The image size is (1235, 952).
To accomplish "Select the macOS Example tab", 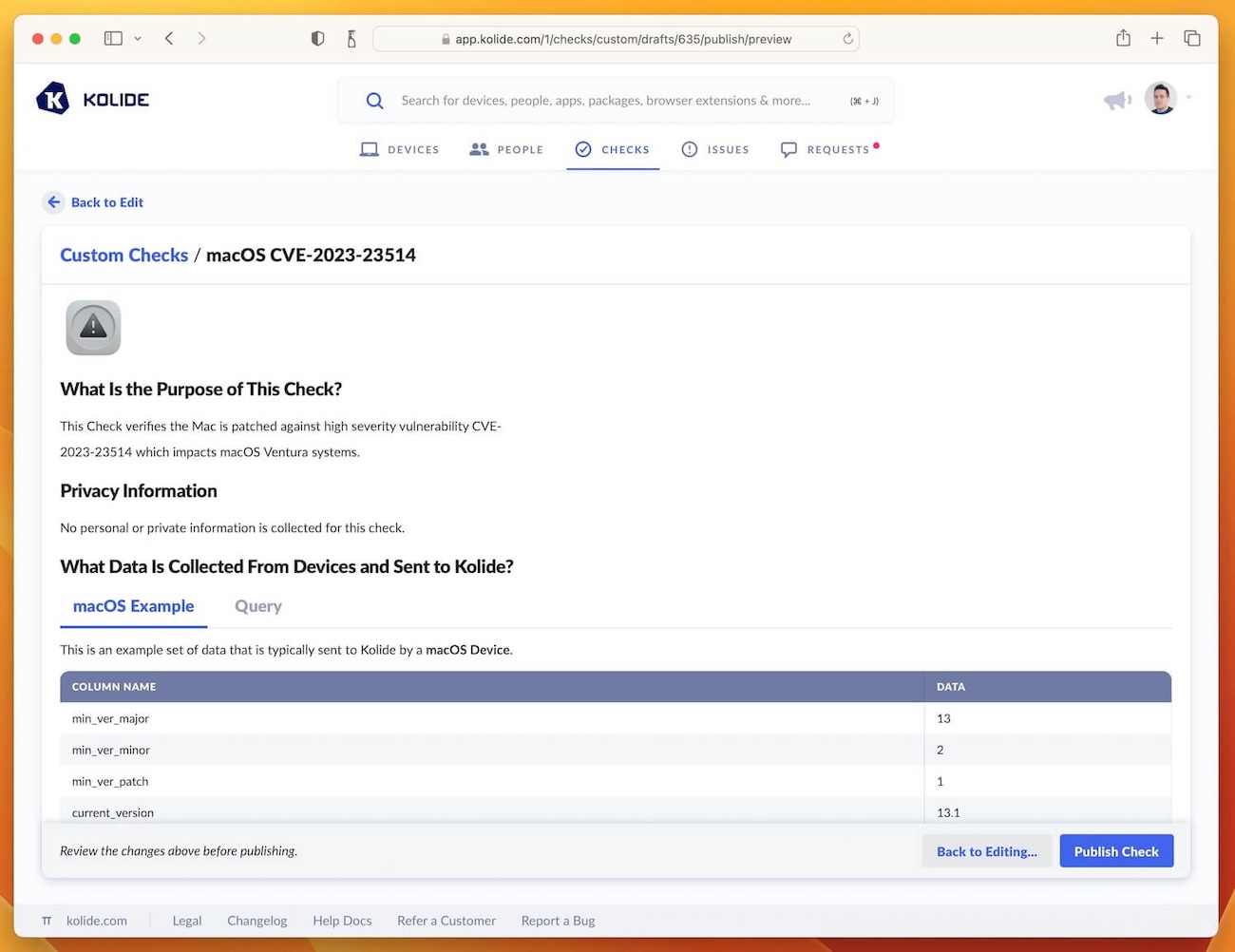I will [133, 606].
